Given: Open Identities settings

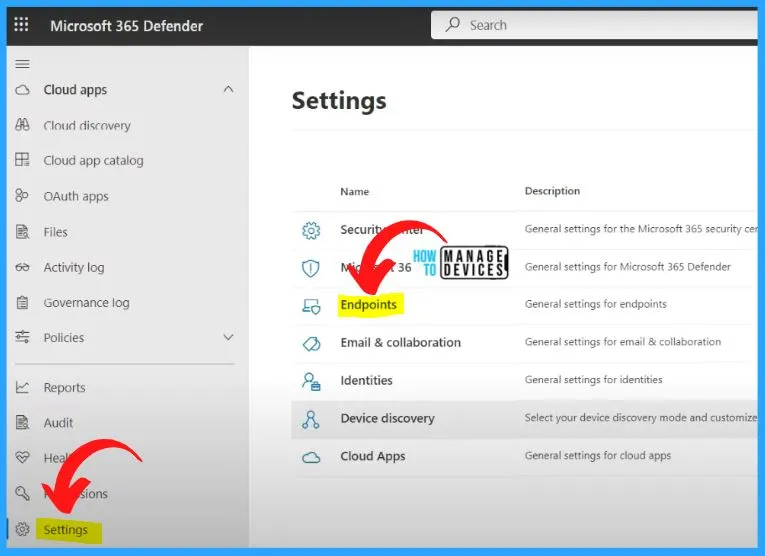Looking at the screenshot, I should point(366,380).
